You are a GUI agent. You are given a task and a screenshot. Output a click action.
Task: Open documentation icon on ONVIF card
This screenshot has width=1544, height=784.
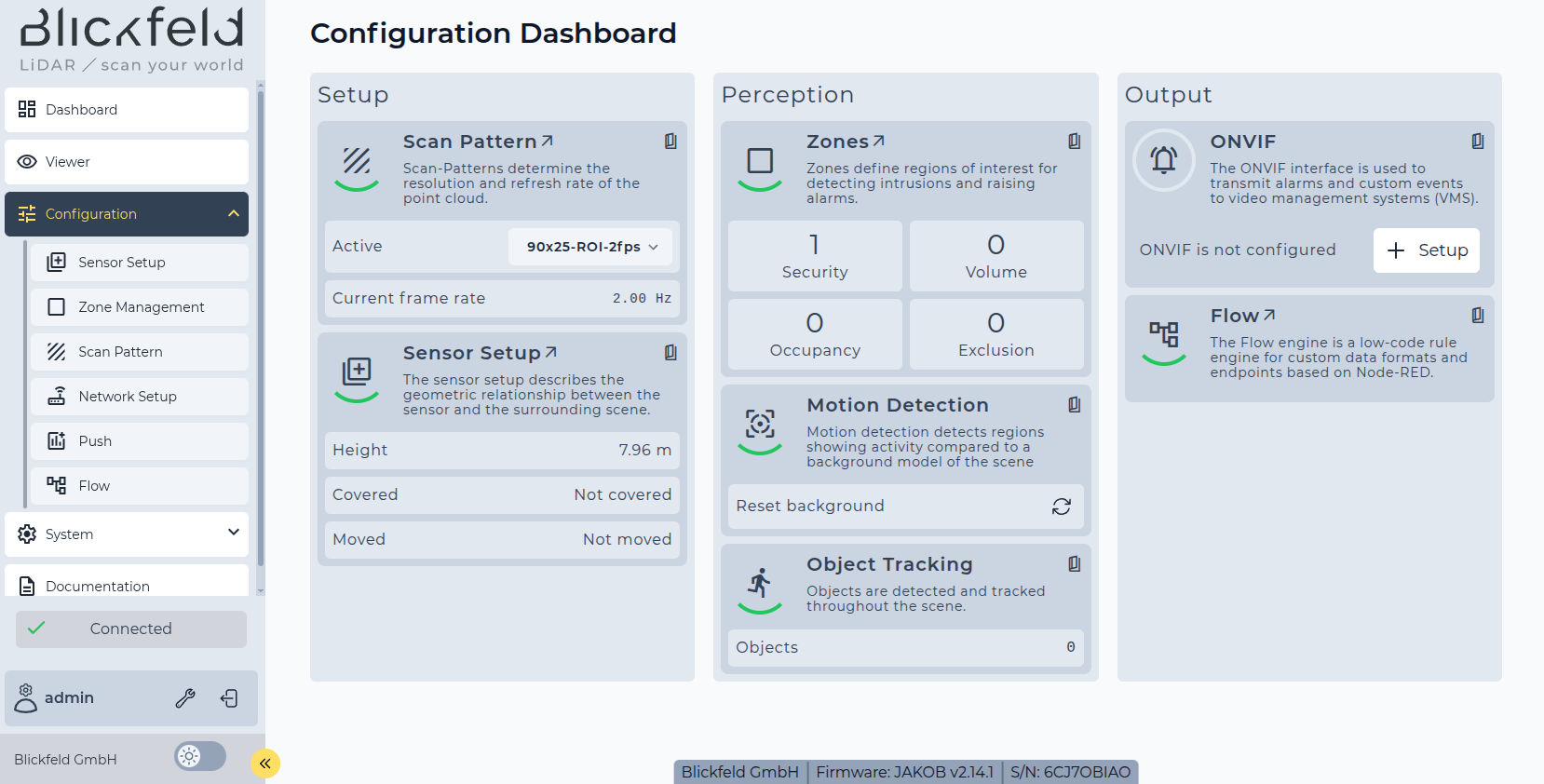tap(1477, 142)
